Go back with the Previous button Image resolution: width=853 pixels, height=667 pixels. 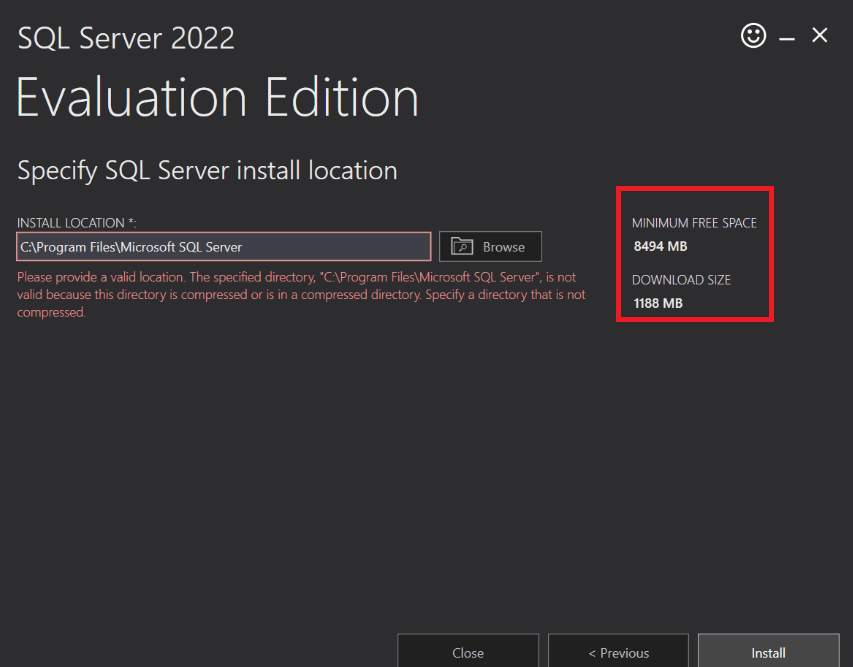(619, 651)
